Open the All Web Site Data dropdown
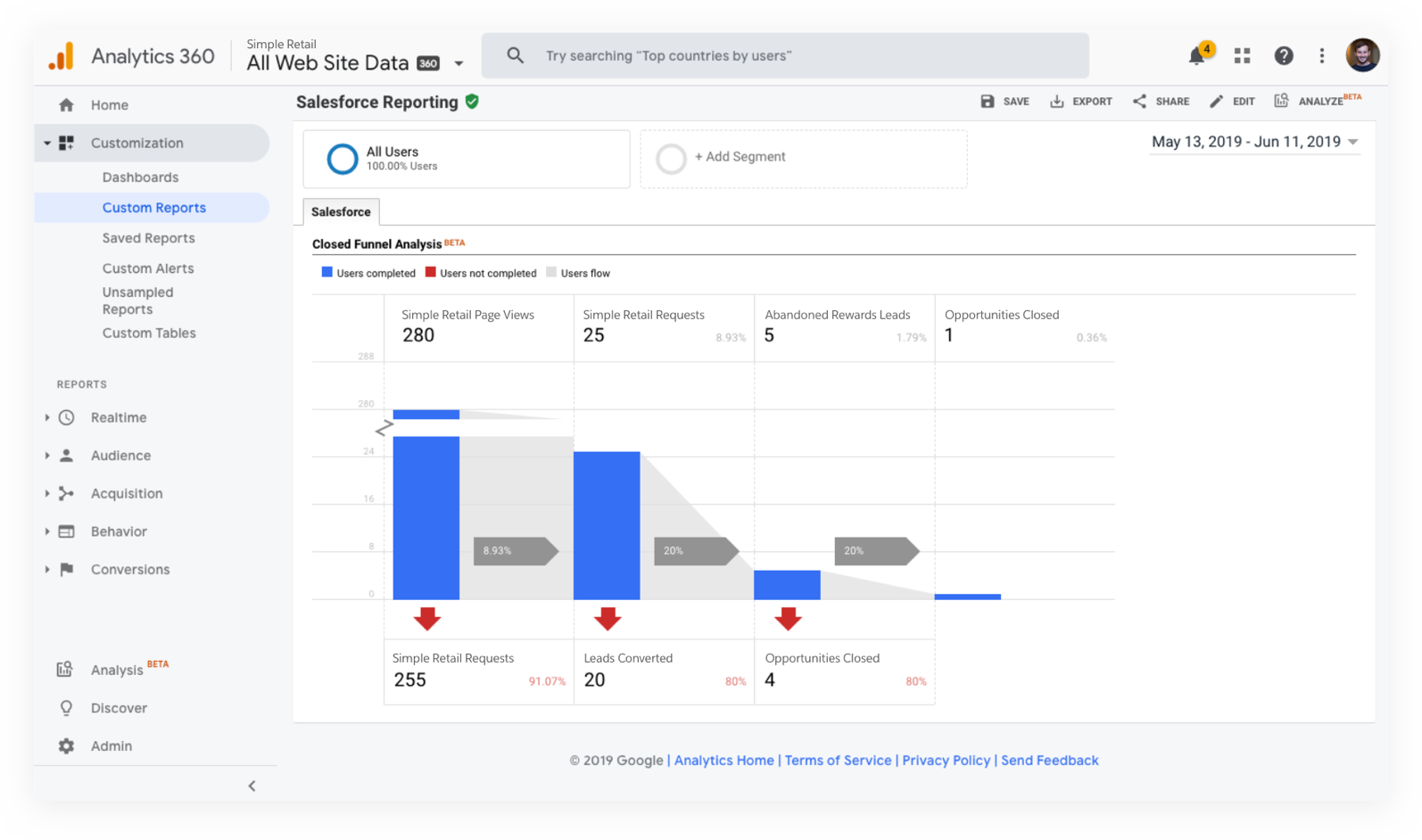The width and height of the screenshot is (1422, 840). click(x=459, y=63)
